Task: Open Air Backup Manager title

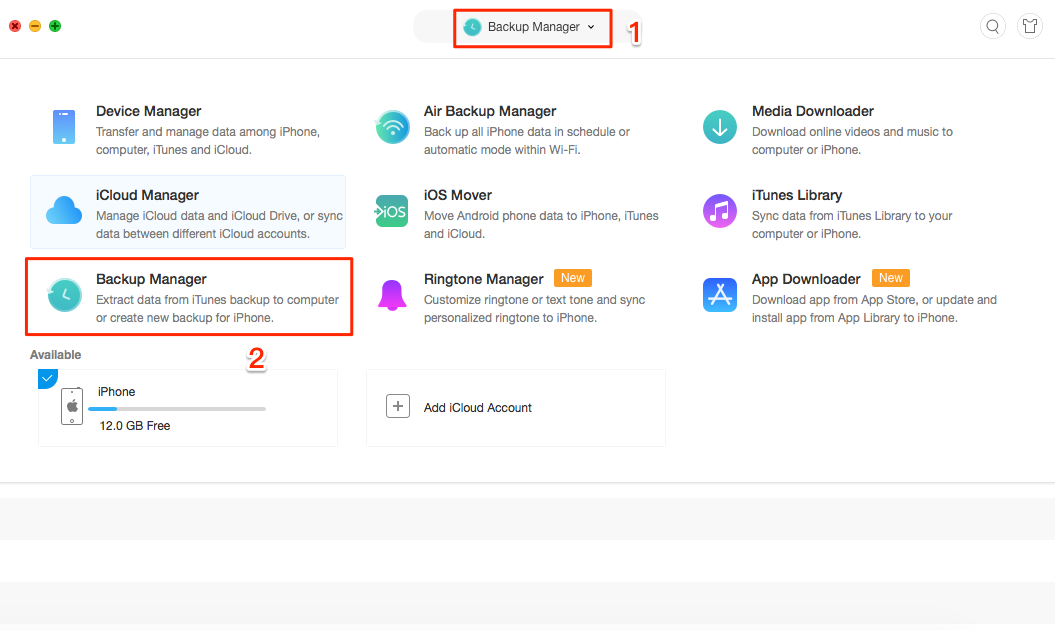Action: pyautogui.click(x=490, y=111)
